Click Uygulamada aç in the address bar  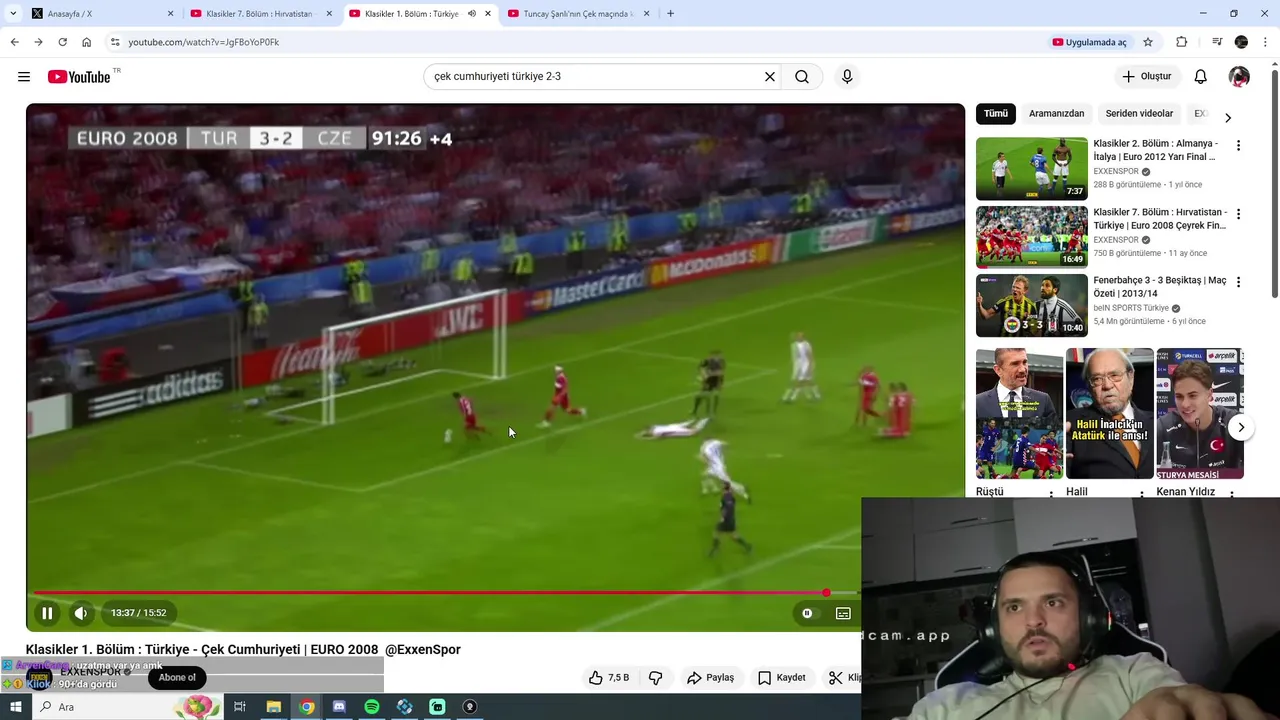point(1089,42)
